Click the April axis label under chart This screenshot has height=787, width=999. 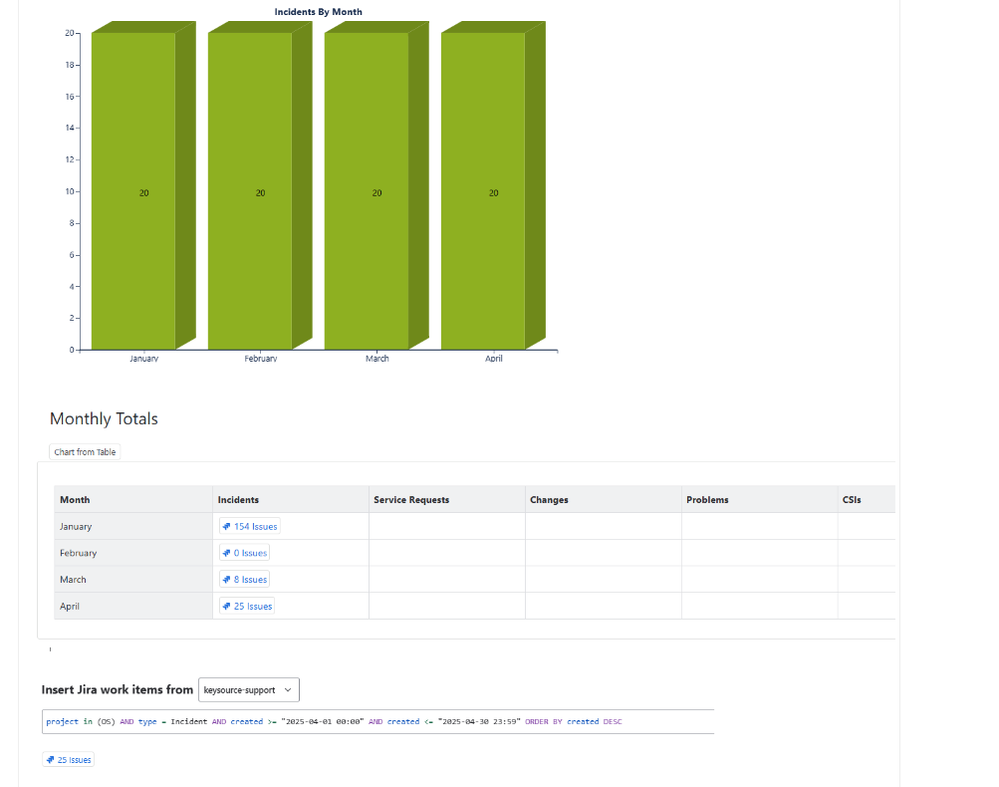[x=494, y=358]
